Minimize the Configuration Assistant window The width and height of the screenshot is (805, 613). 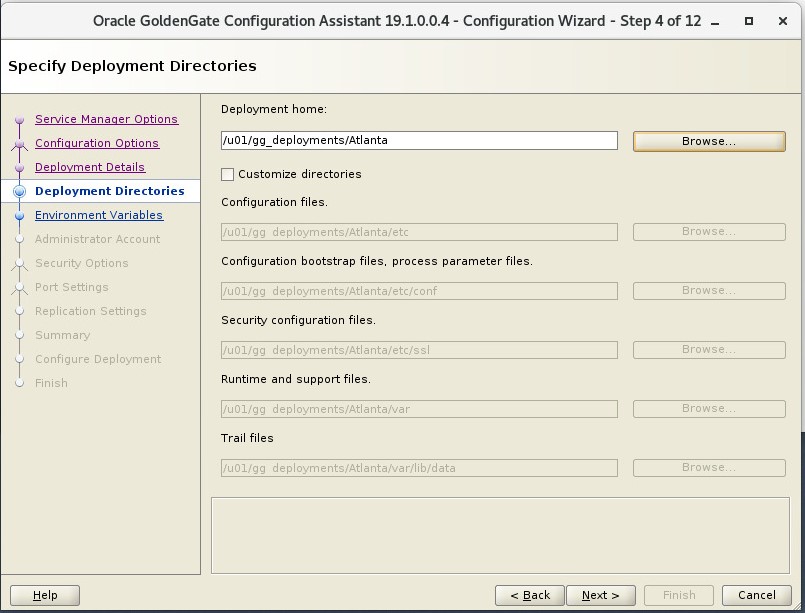[715, 22]
